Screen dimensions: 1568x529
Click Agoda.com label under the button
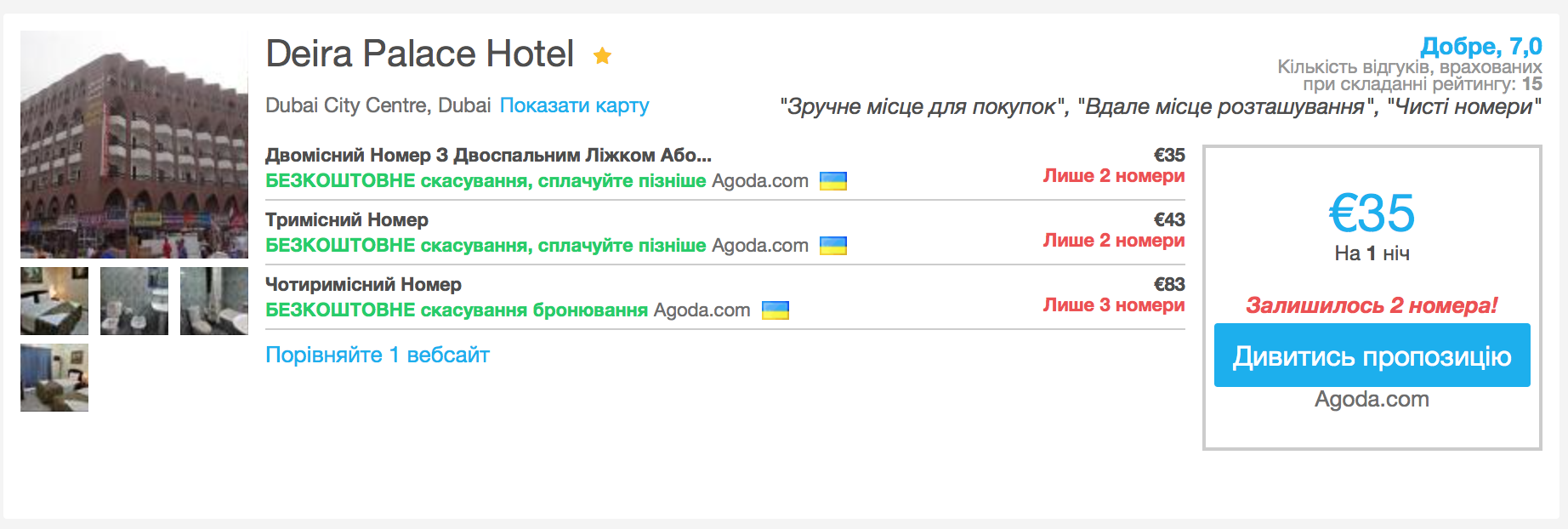pyautogui.click(x=1372, y=399)
